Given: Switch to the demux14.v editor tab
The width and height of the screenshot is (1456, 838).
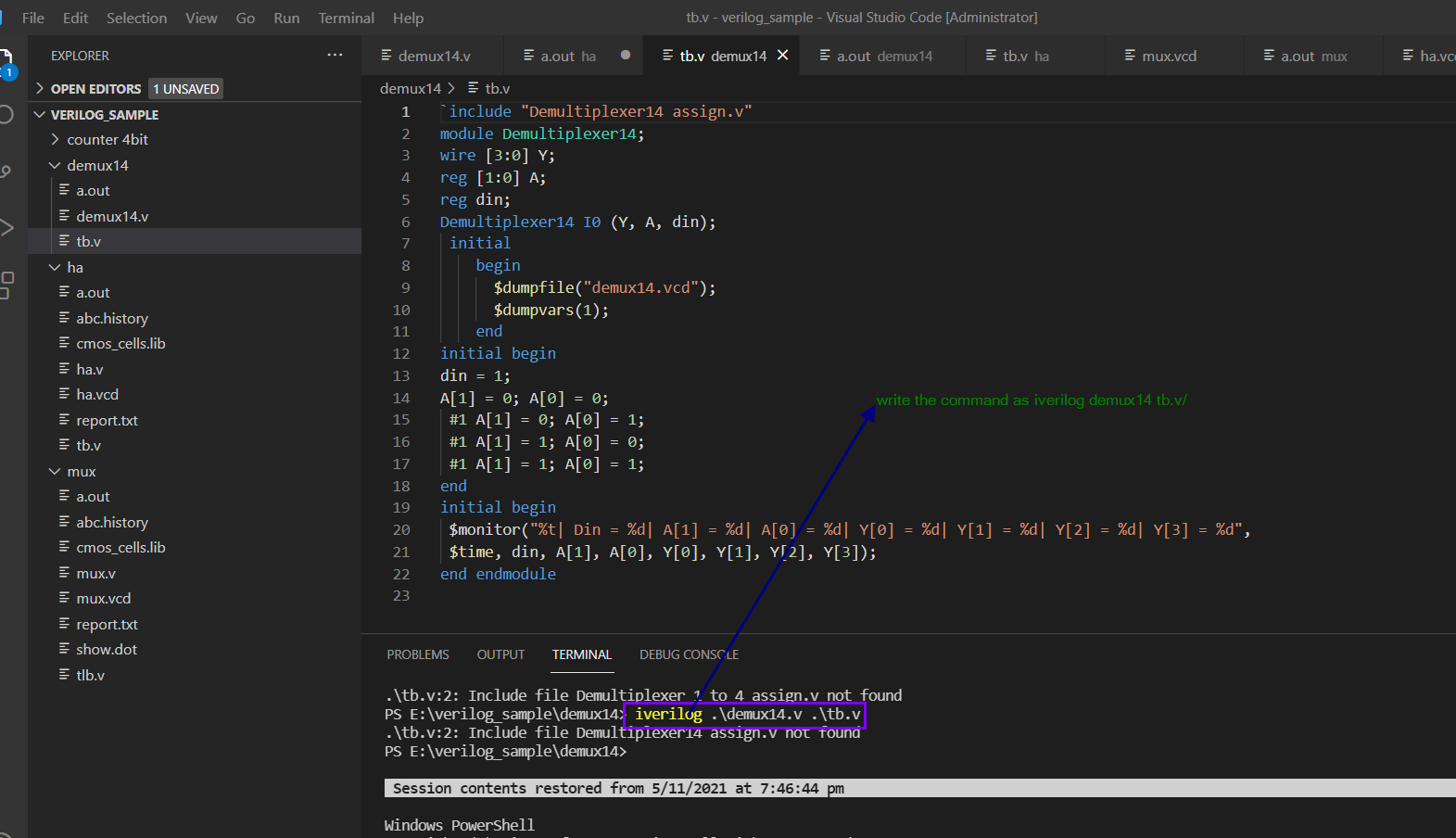Looking at the screenshot, I should tap(433, 56).
